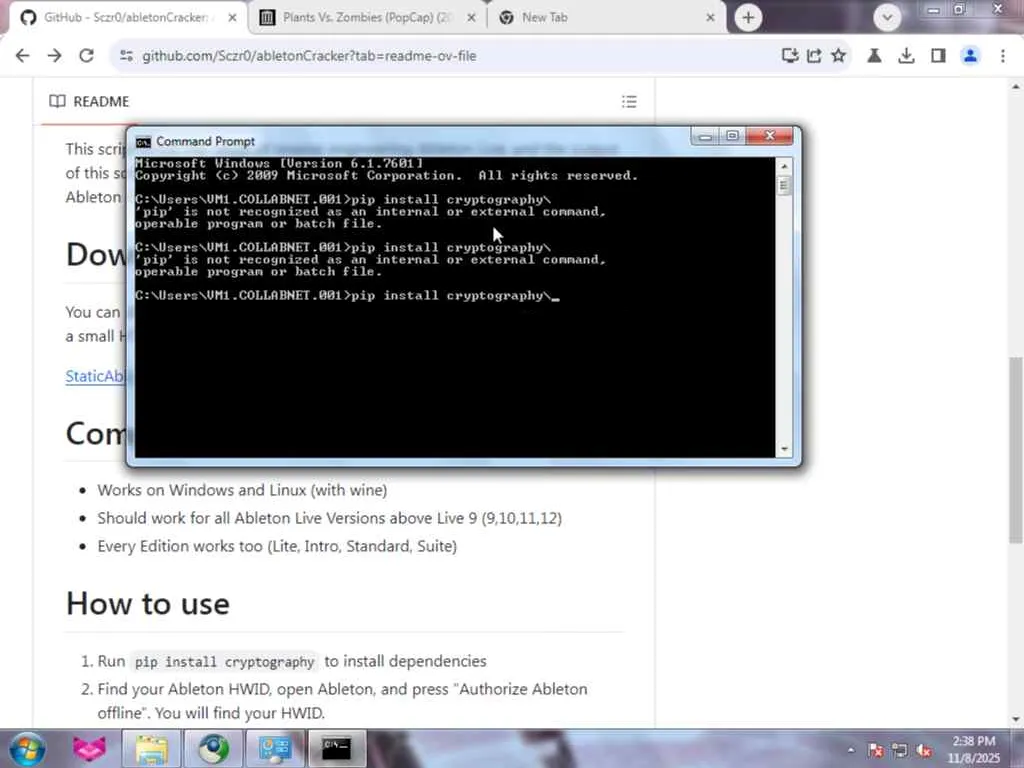Maximize the Command Prompt window

pos(732,136)
